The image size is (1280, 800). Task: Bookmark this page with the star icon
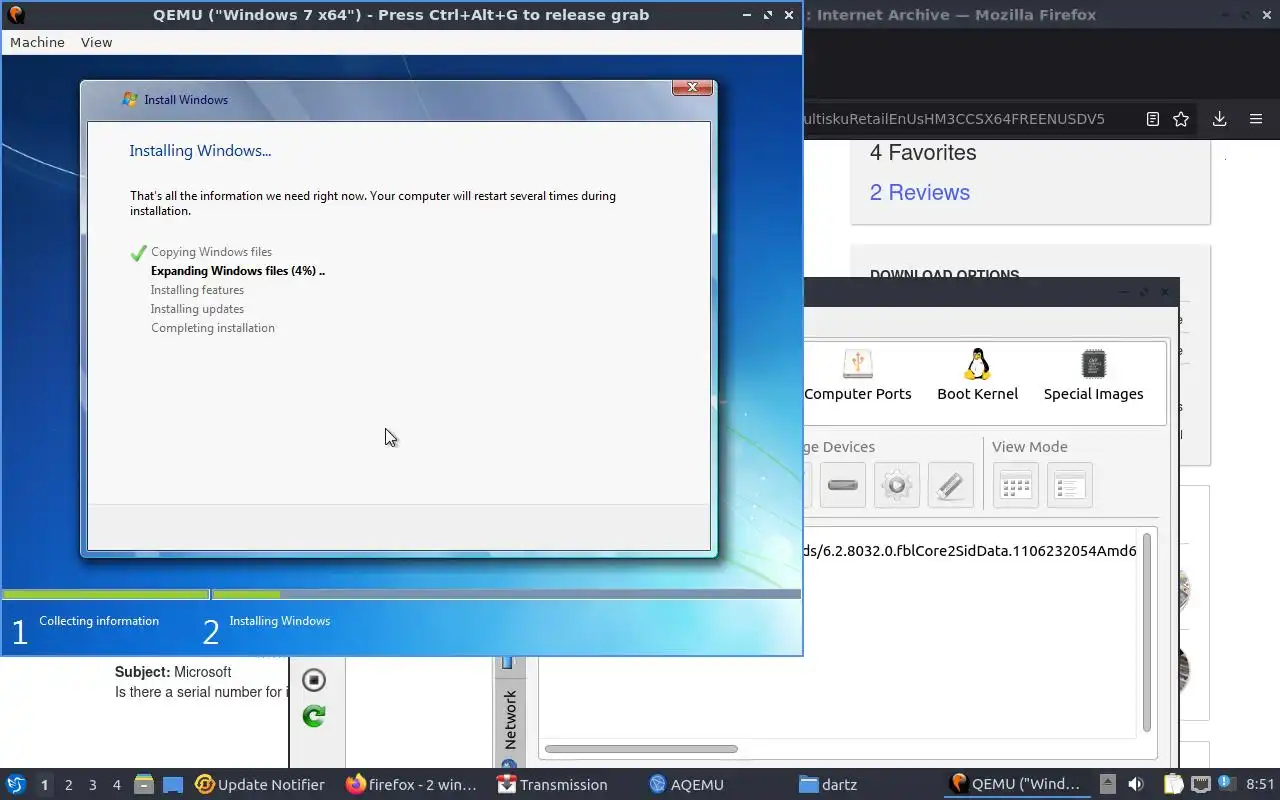pos(1181,119)
